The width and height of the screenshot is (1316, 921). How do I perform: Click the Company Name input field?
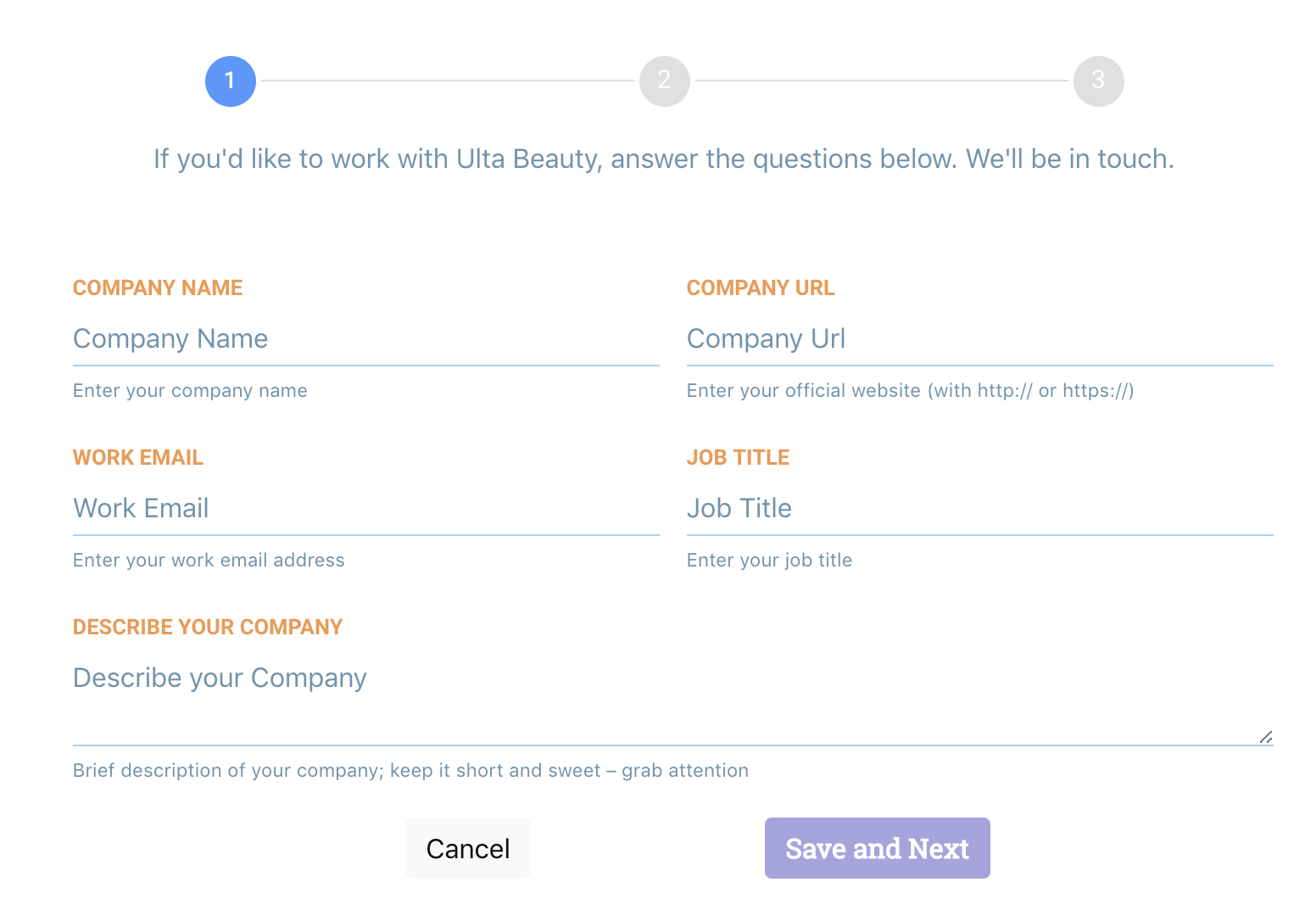(x=365, y=339)
